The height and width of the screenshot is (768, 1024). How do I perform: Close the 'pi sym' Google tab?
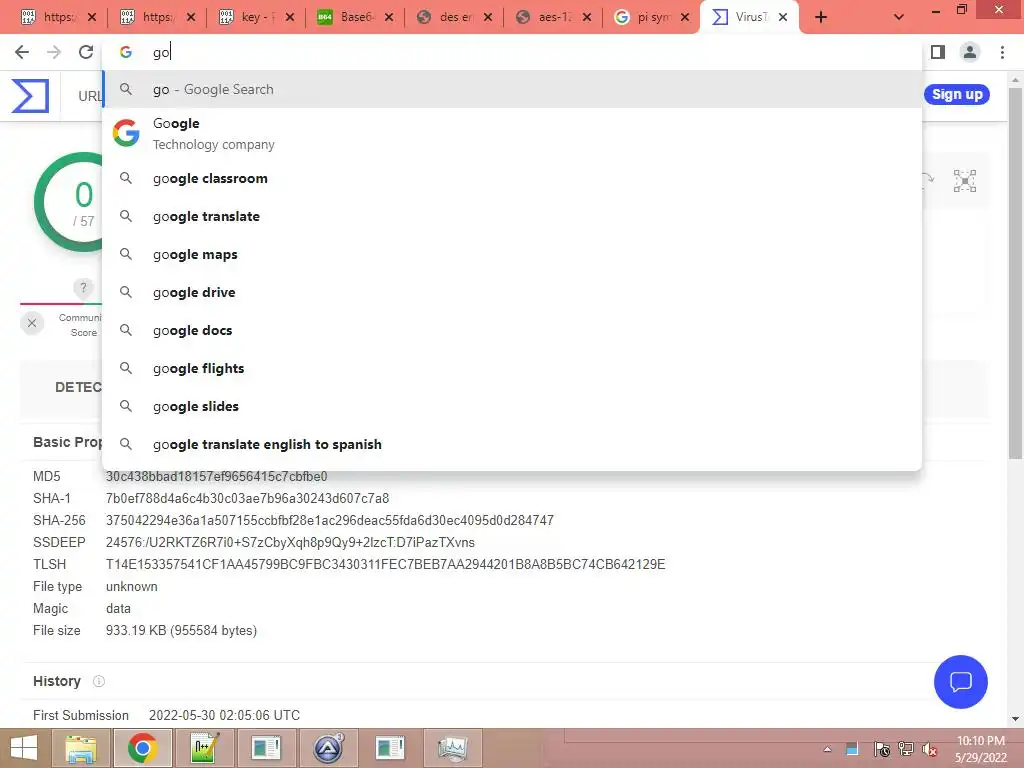pos(685,18)
